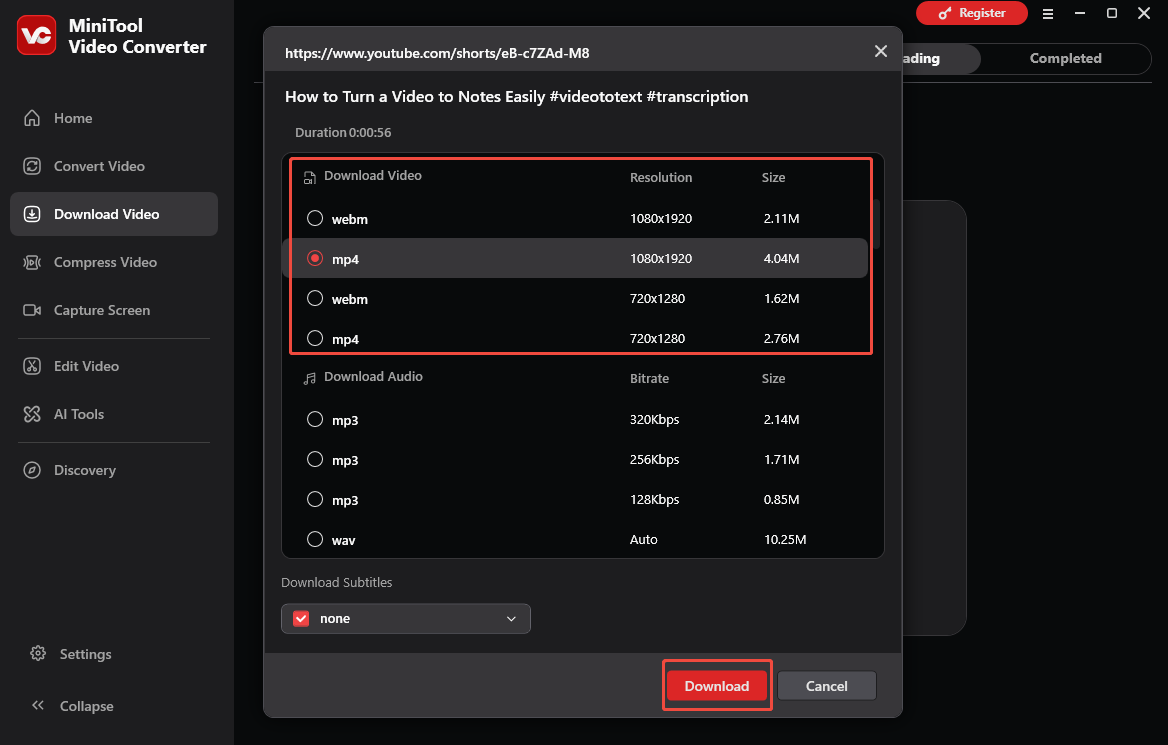The width and height of the screenshot is (1168, 745).
Task: Click the Resolution column header
Action: pos(661,177)
